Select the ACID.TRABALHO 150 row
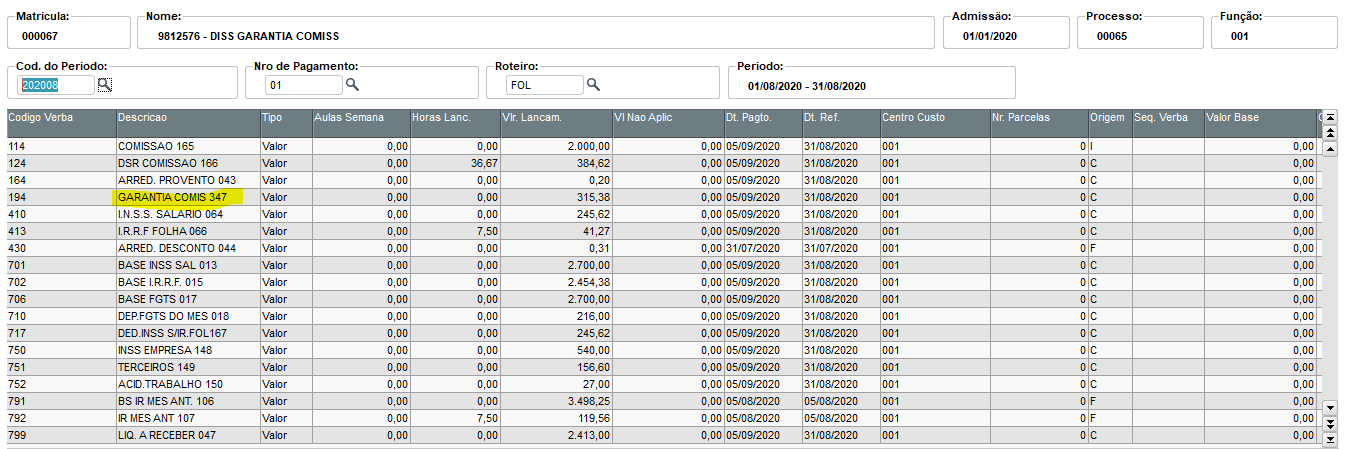This screenshot has width=1350, height=449. click(x=662, y=384)
